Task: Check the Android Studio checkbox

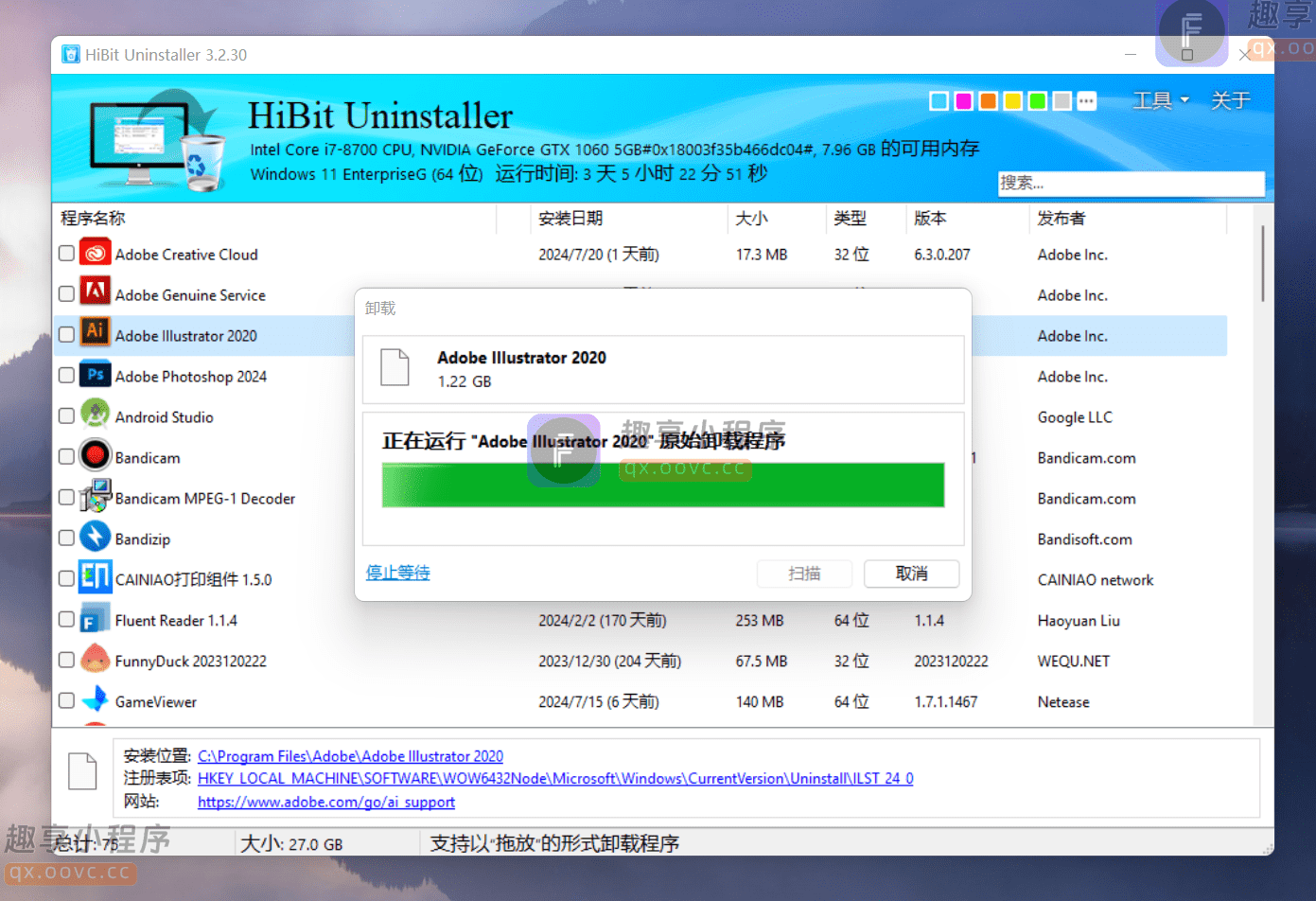Action: coord(66,415)
